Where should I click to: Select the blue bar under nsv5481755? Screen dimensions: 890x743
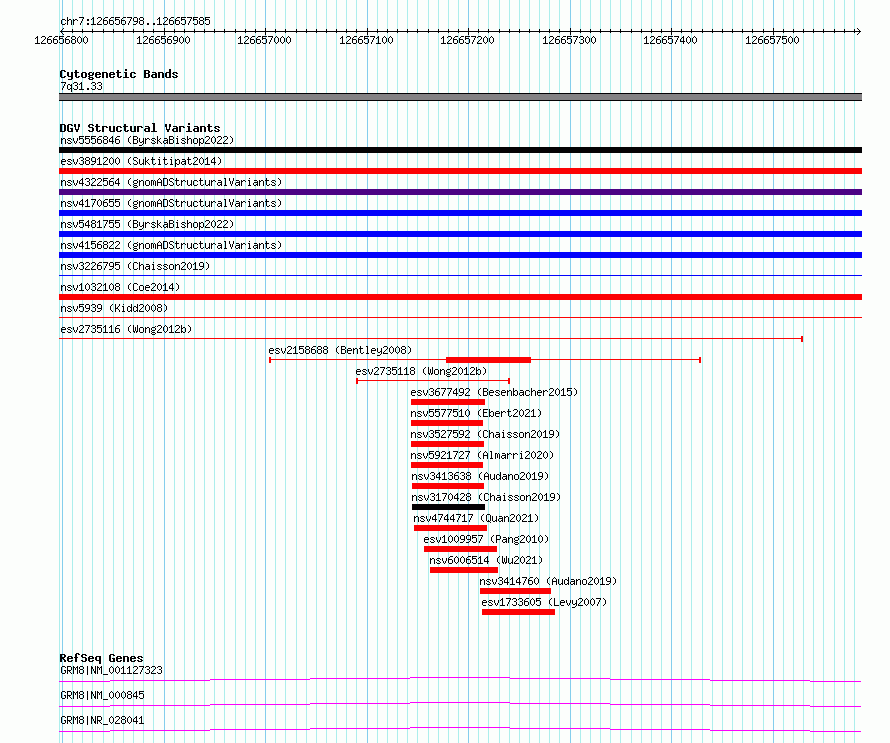click(460, 234)
